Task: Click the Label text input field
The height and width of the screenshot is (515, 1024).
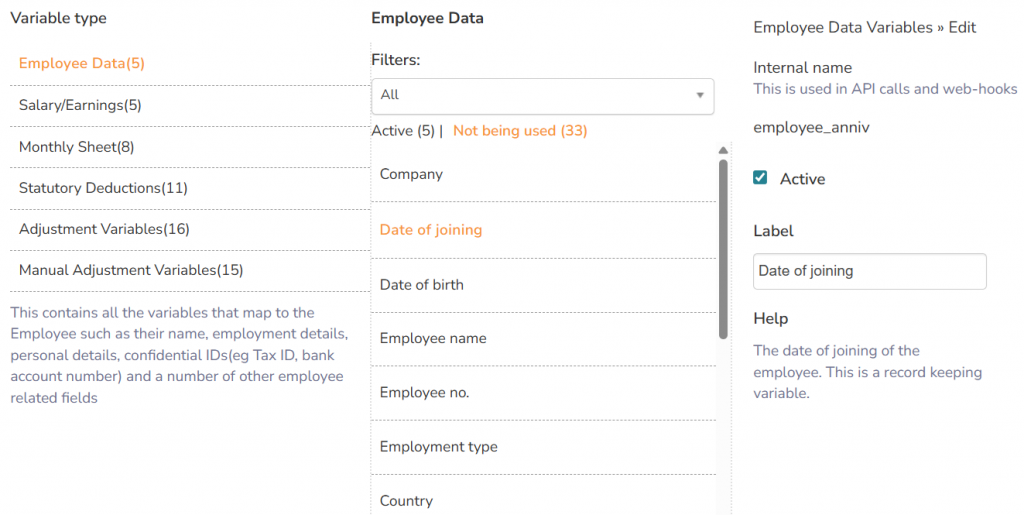Action: point(869,271)
